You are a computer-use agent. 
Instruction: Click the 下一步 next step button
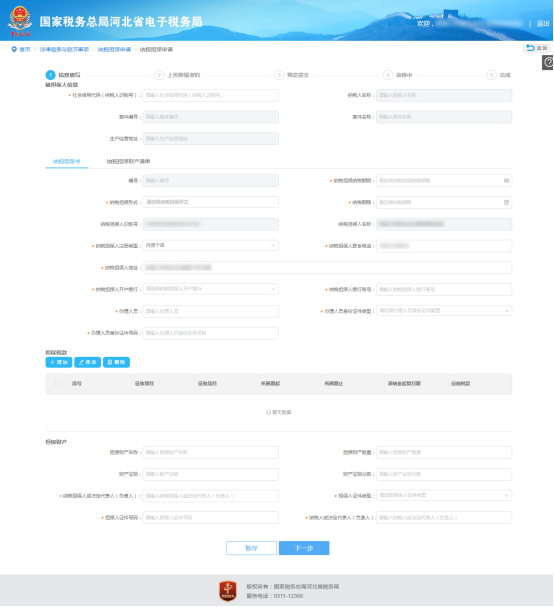pyautogui.click(x=304, y=548)
